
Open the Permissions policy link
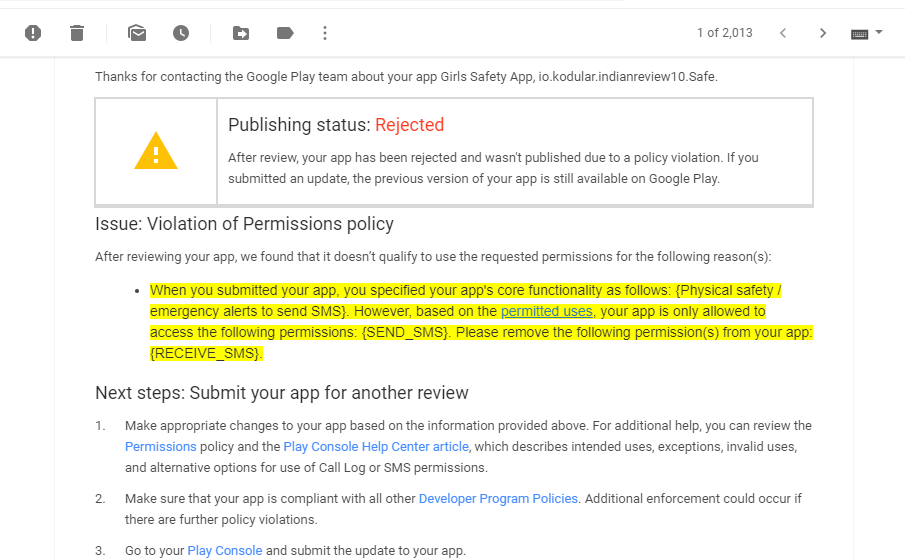(x=160, y=447)
